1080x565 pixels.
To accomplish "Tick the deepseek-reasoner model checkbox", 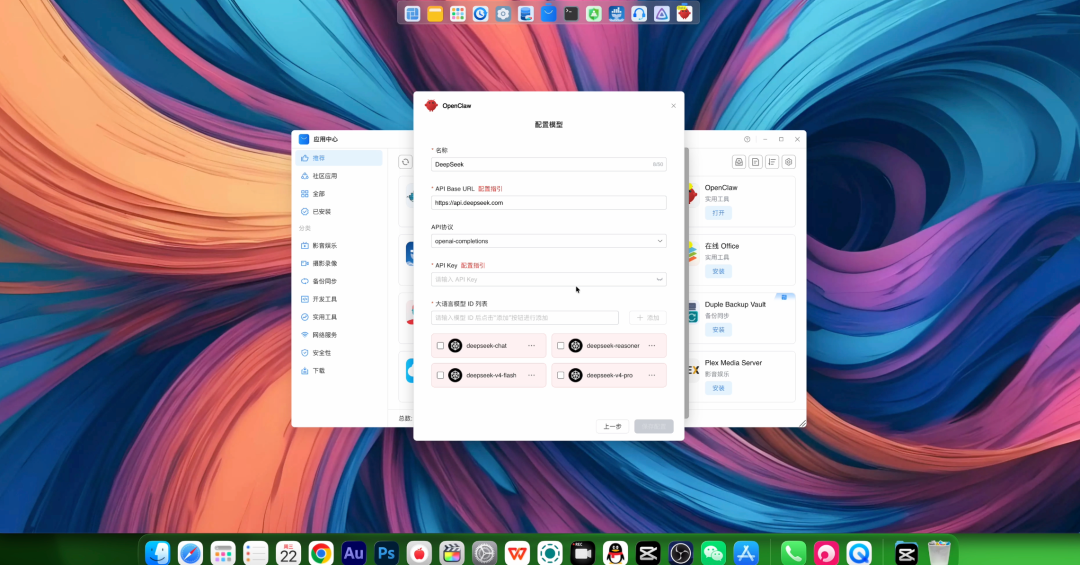I will click(561, 346).
